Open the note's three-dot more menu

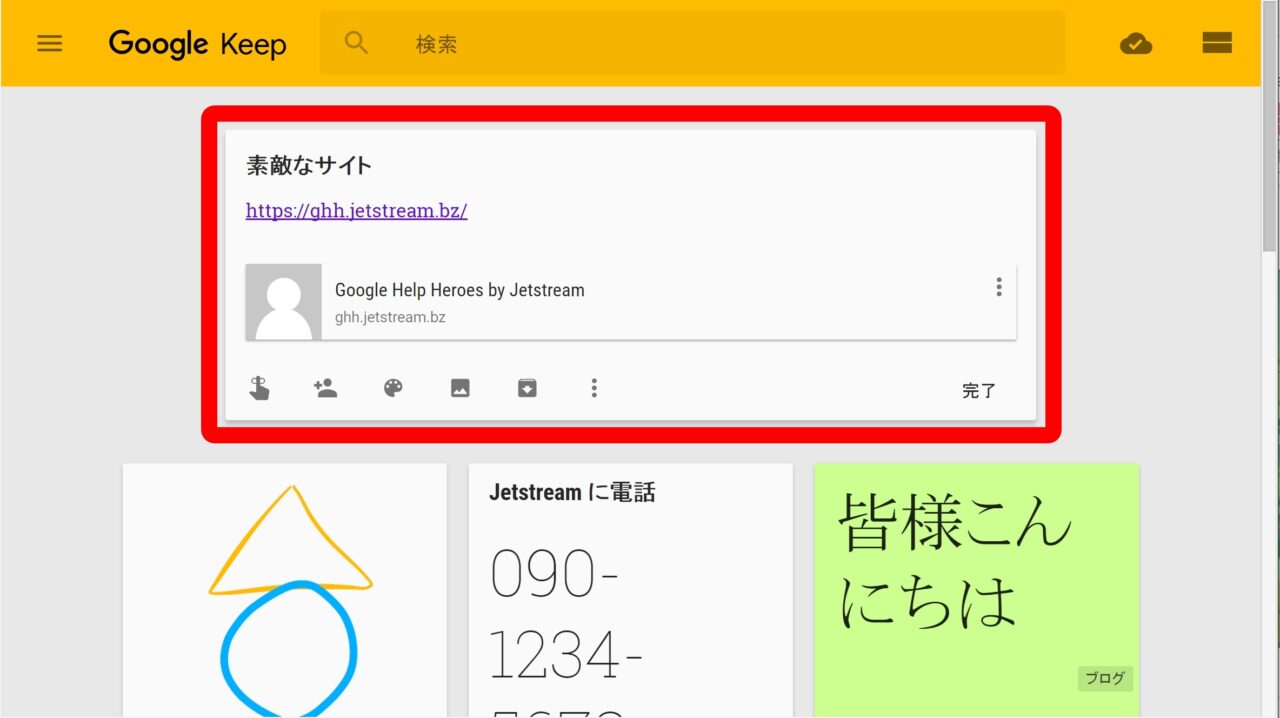point(594,388)
